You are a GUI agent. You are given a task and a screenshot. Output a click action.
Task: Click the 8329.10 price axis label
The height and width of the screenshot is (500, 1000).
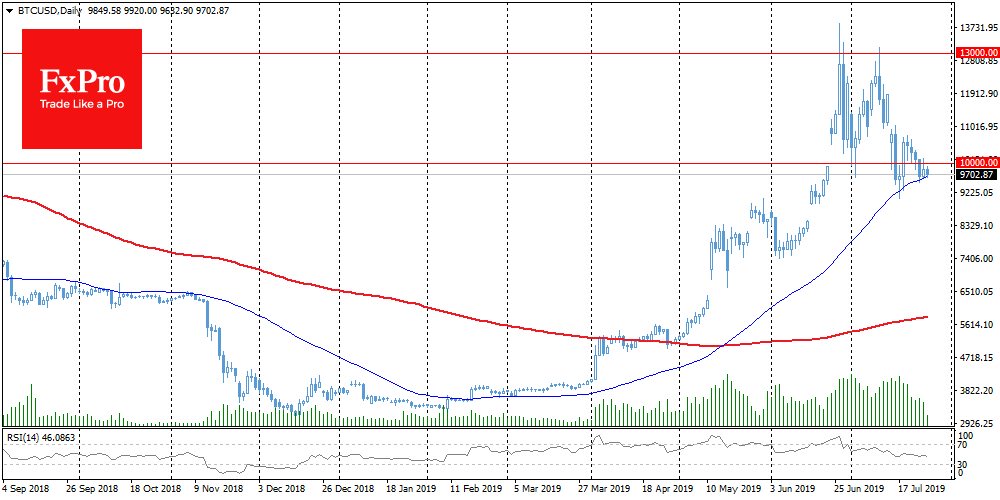[975, 226]
